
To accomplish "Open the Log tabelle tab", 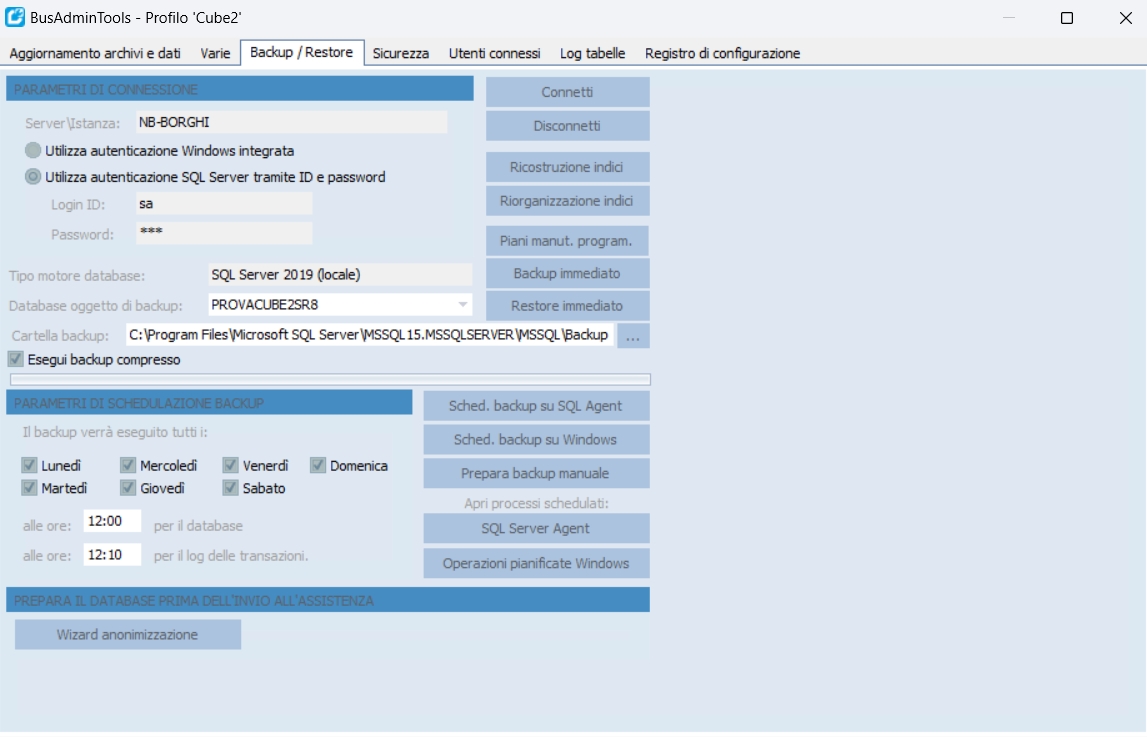I will coord(593,53).
